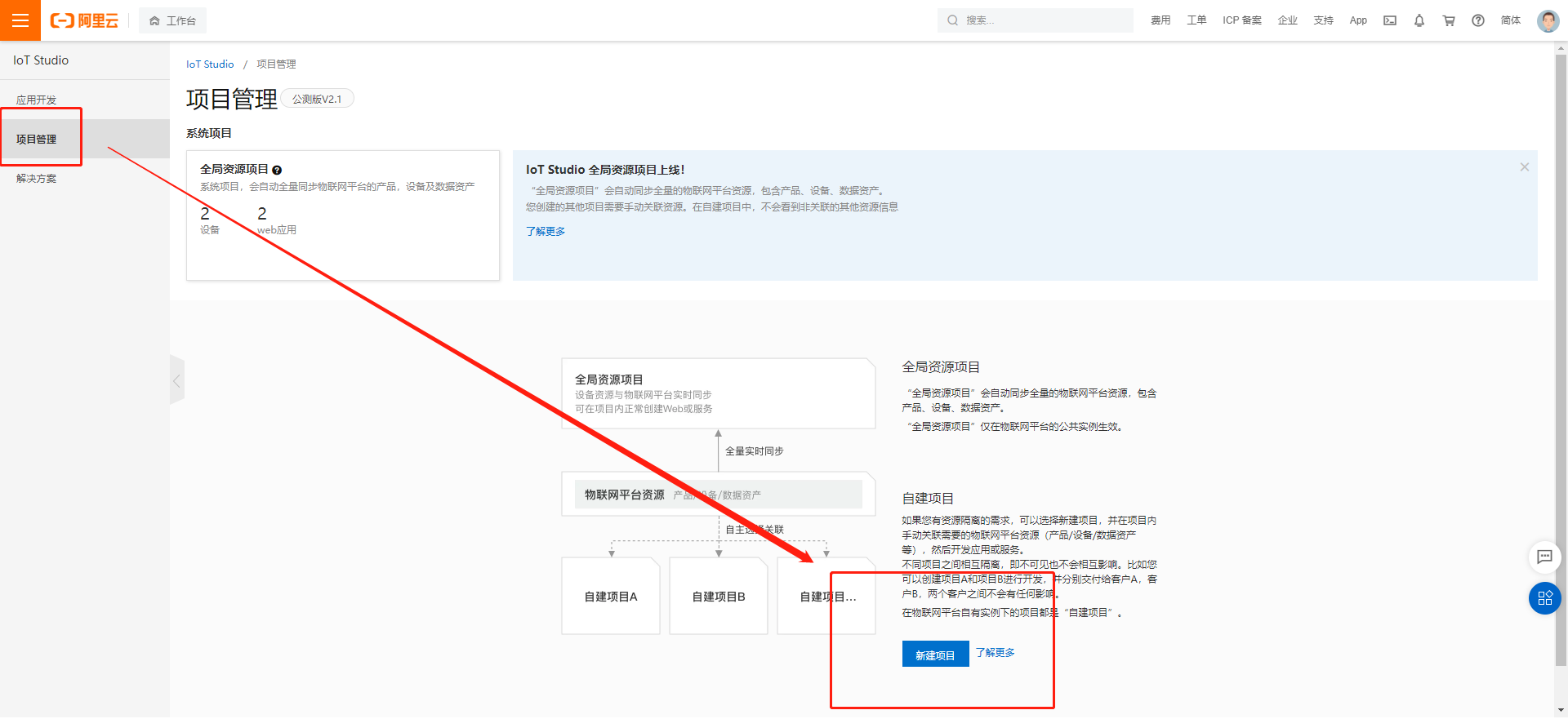Open the shopping cart icon
1568x719 pixels.
(x=1449, y=20)
